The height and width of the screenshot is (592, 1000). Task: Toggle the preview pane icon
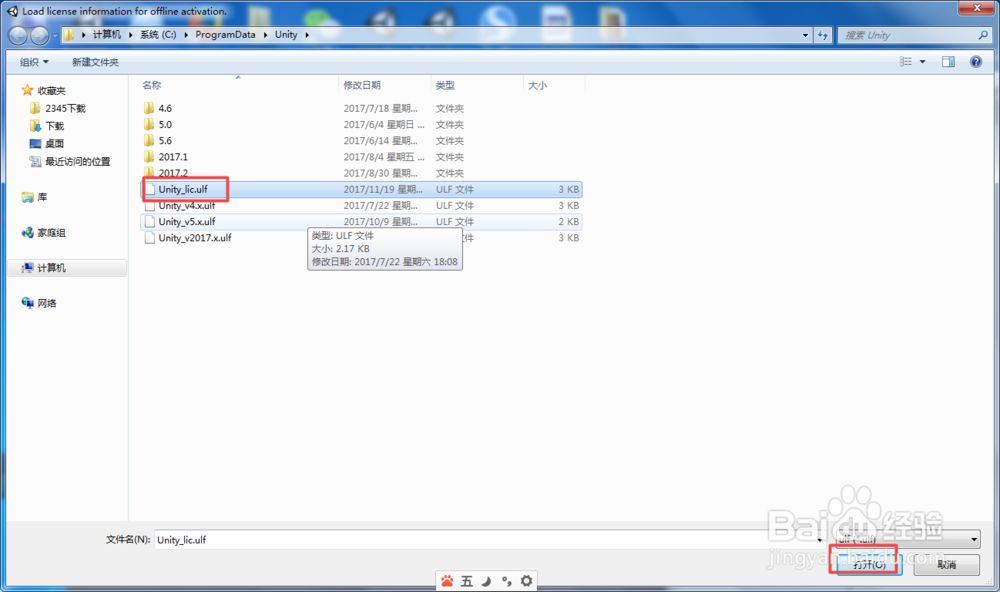click(948, 61)
